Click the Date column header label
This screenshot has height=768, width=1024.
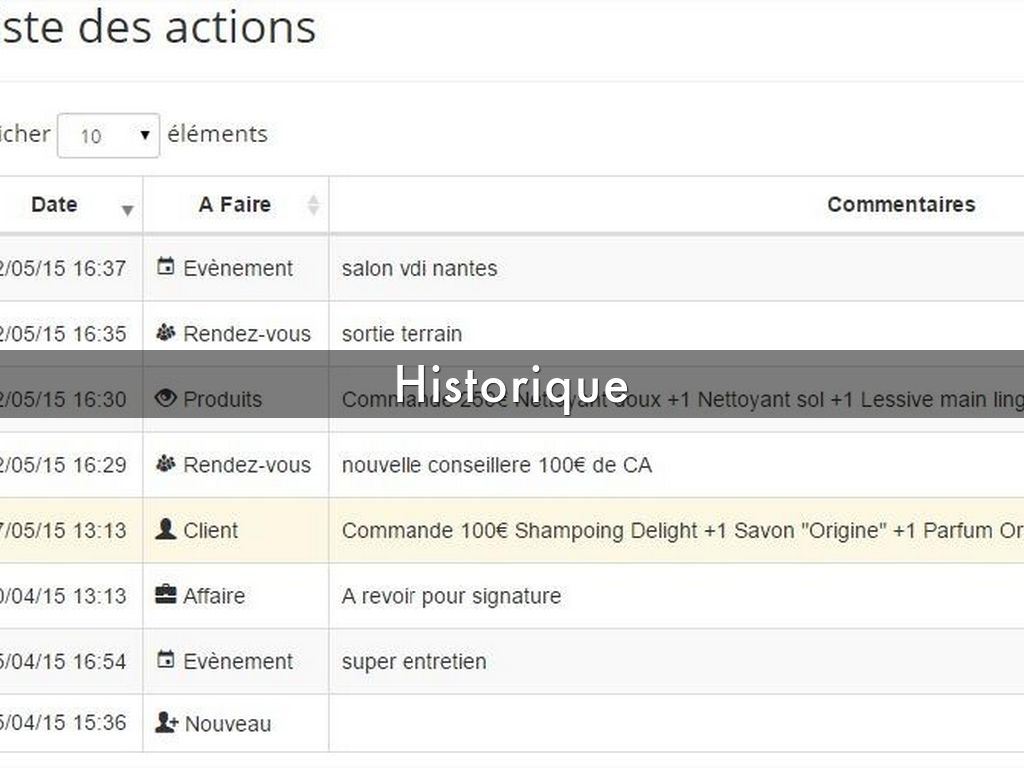[54, 205]
